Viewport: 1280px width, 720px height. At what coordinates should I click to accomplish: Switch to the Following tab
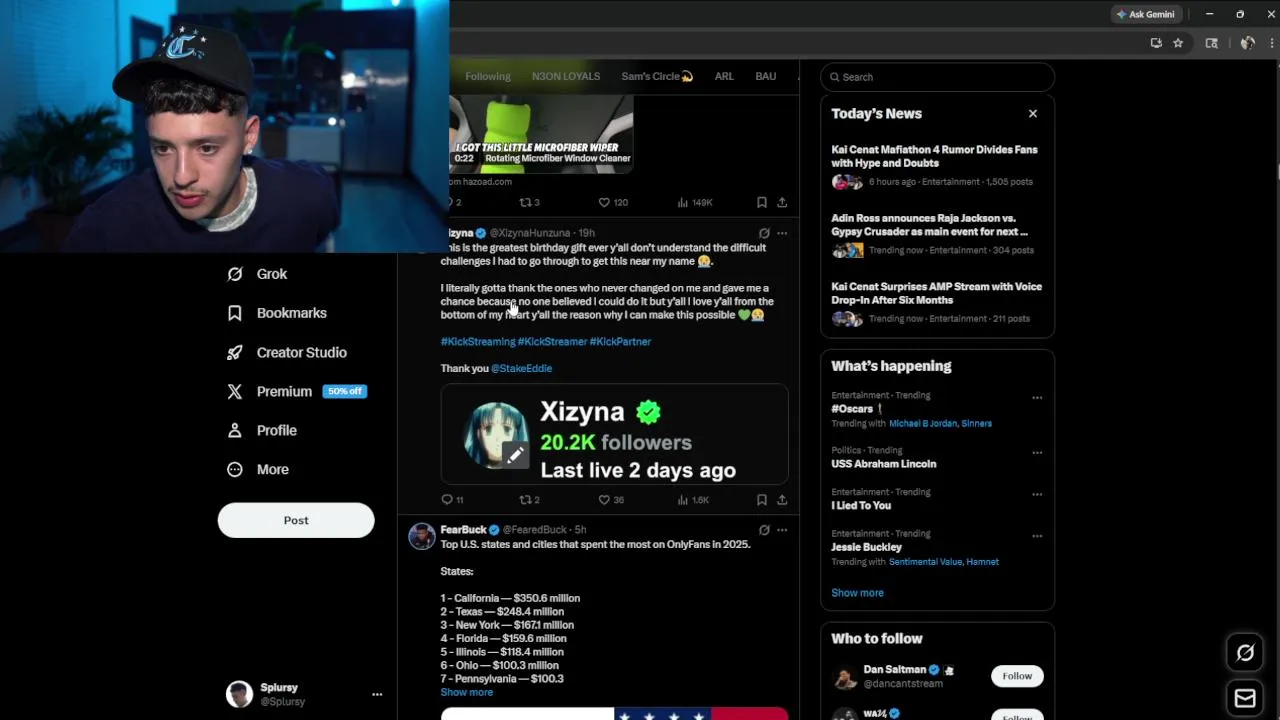(487, 76)
